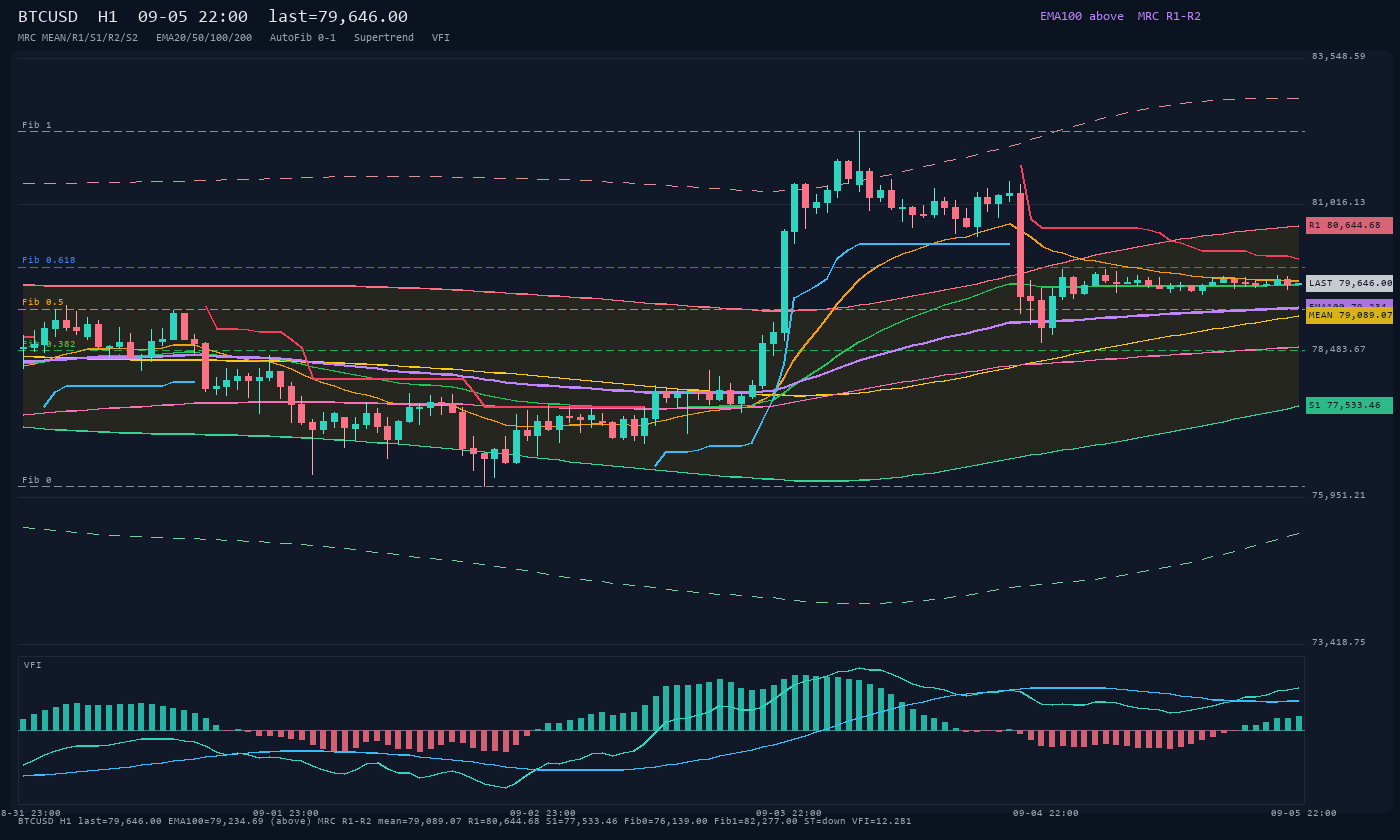Screen dimensions: 1400x840
Task: Click the 78,483.67 price axis label
Action: point(1338,349)
